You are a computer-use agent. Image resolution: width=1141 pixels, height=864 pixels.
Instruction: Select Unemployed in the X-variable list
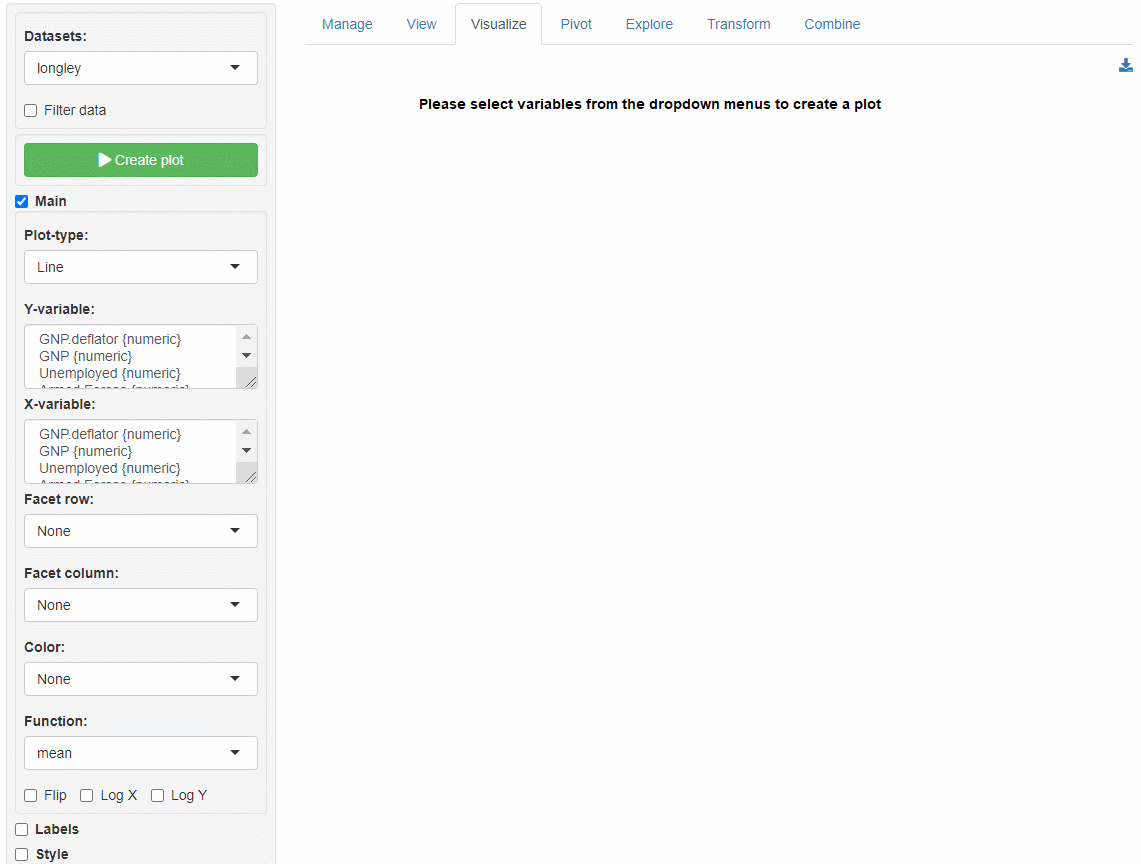110,468
